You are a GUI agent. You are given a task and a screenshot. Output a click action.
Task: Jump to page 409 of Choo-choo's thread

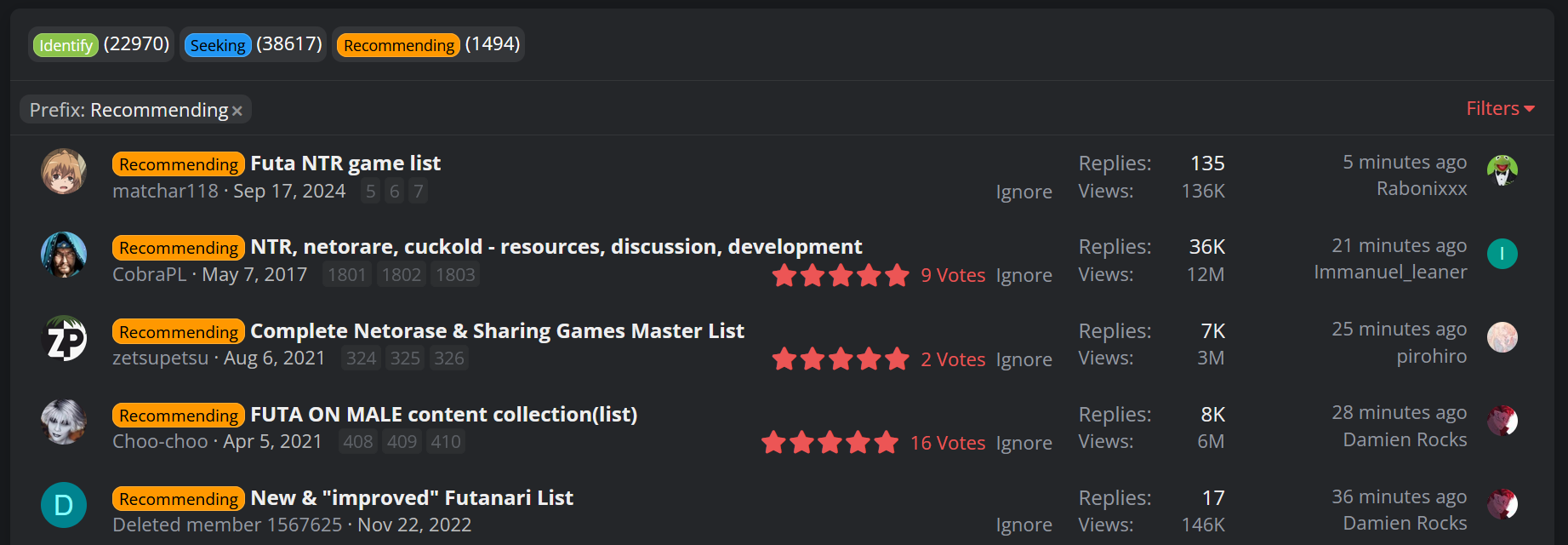pos(402,442)
